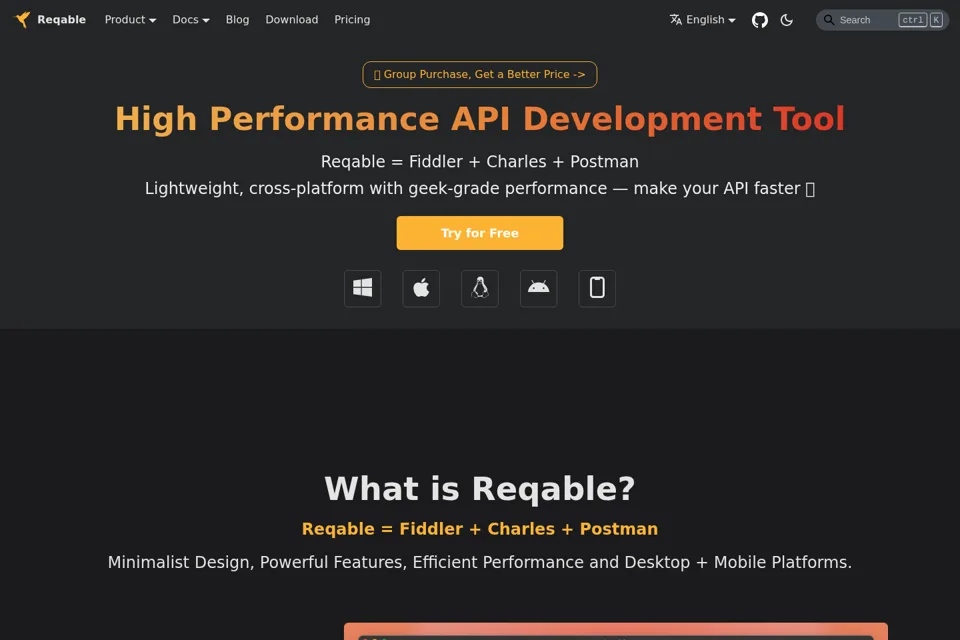960x640 pixels.
Task: Click the ctrl key shortcut badge
Action: click(912, 20)
